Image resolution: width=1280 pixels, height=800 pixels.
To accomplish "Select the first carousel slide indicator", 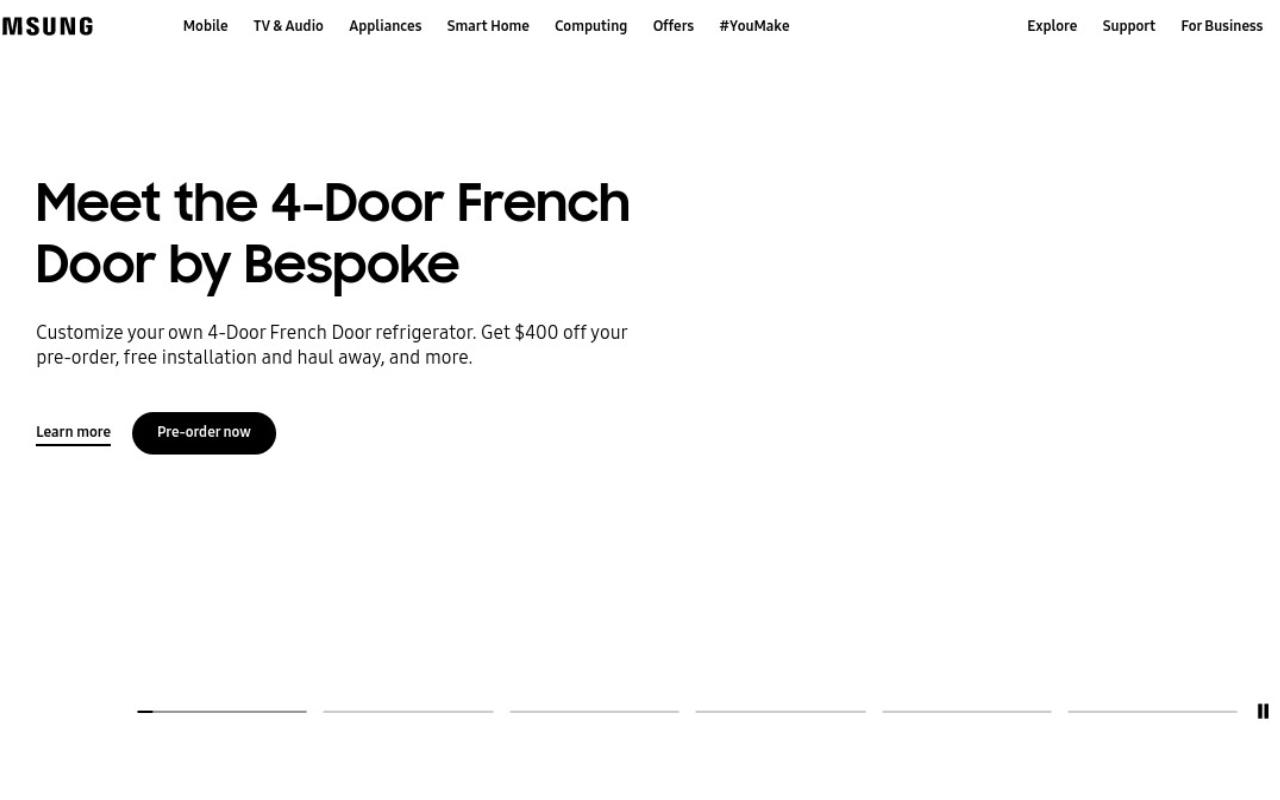I will click(x=222, y=711).
